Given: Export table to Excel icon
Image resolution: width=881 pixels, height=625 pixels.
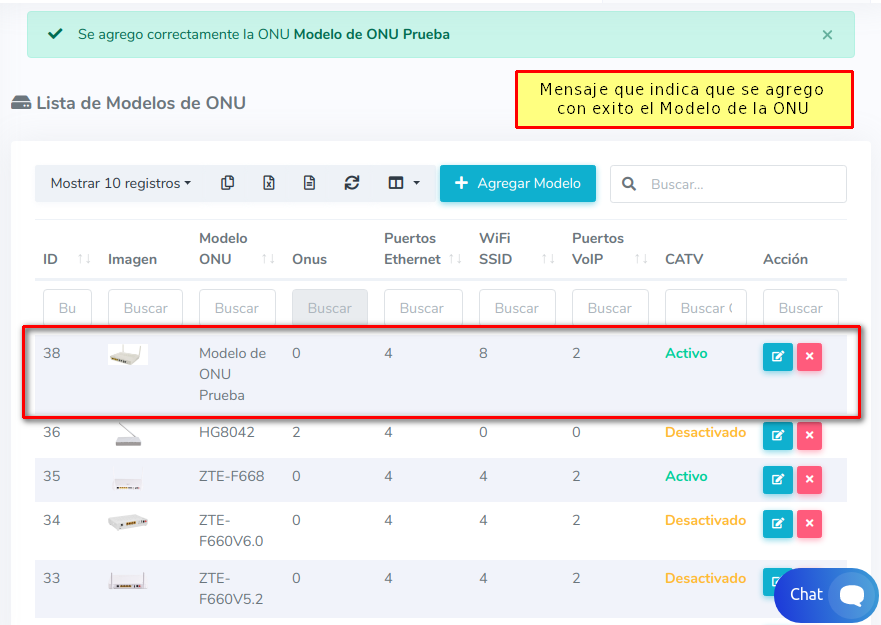Looking at the screenshot, I should click(x=269, y=183).
